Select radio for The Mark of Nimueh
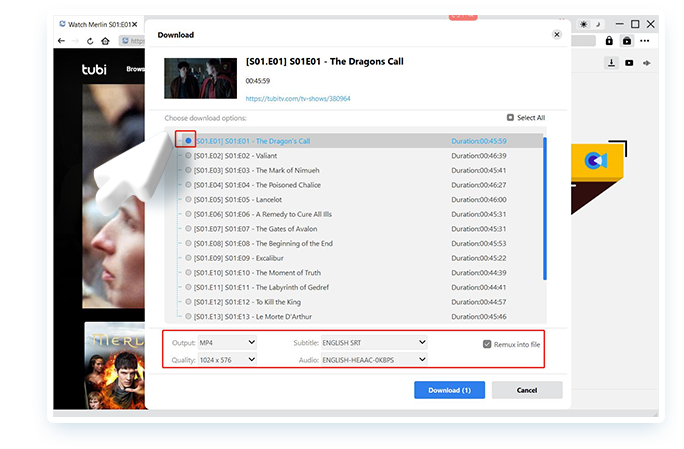The height and width of the screenshot is (449, 684). tap(188, 170)
